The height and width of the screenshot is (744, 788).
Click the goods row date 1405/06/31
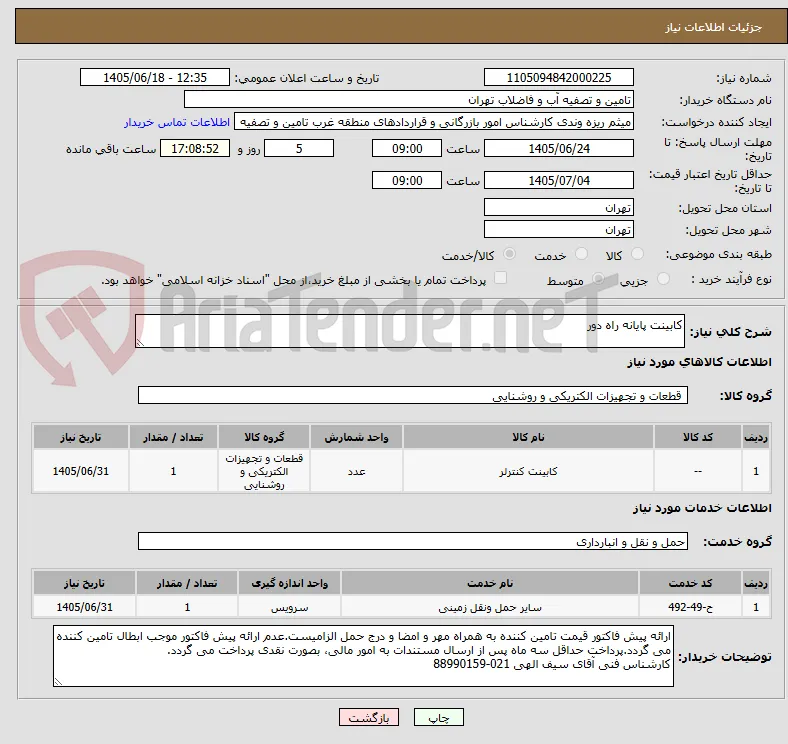81,472
